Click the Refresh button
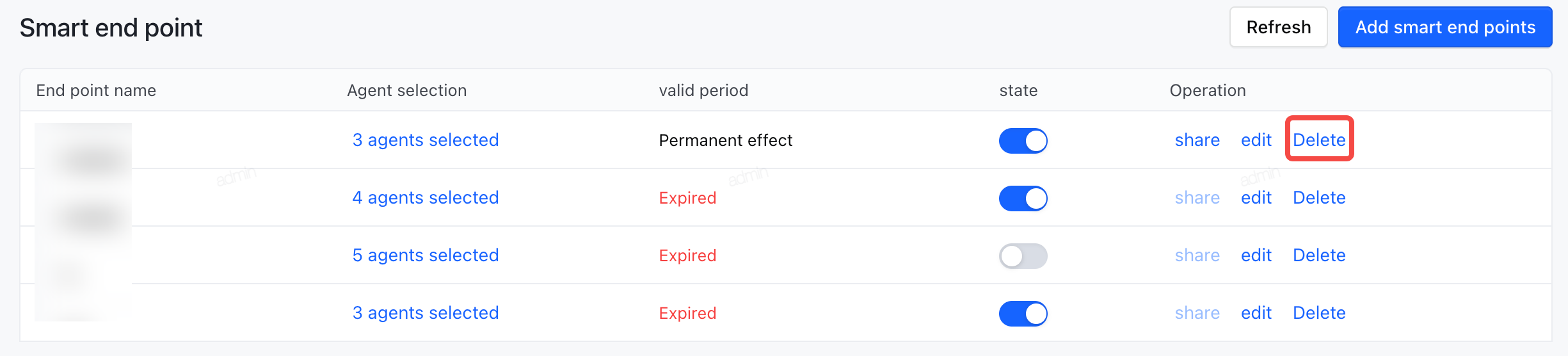1568x356 pixels. [x=1278, y=27]
